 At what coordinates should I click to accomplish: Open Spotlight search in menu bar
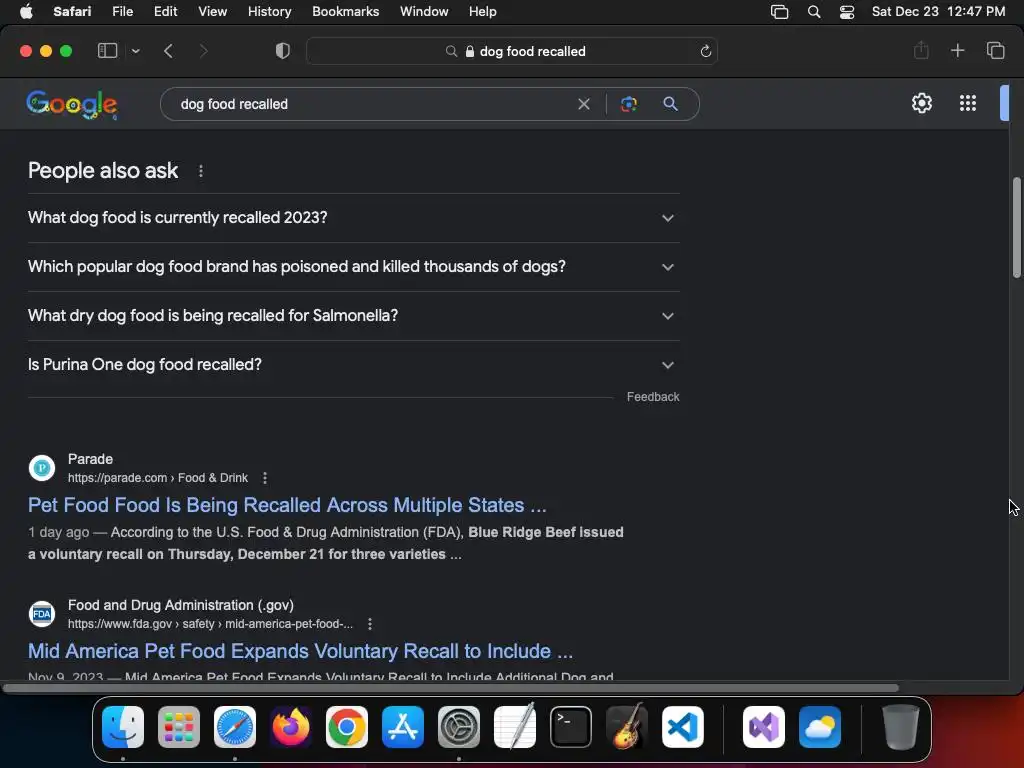click(x=814, y=12)
